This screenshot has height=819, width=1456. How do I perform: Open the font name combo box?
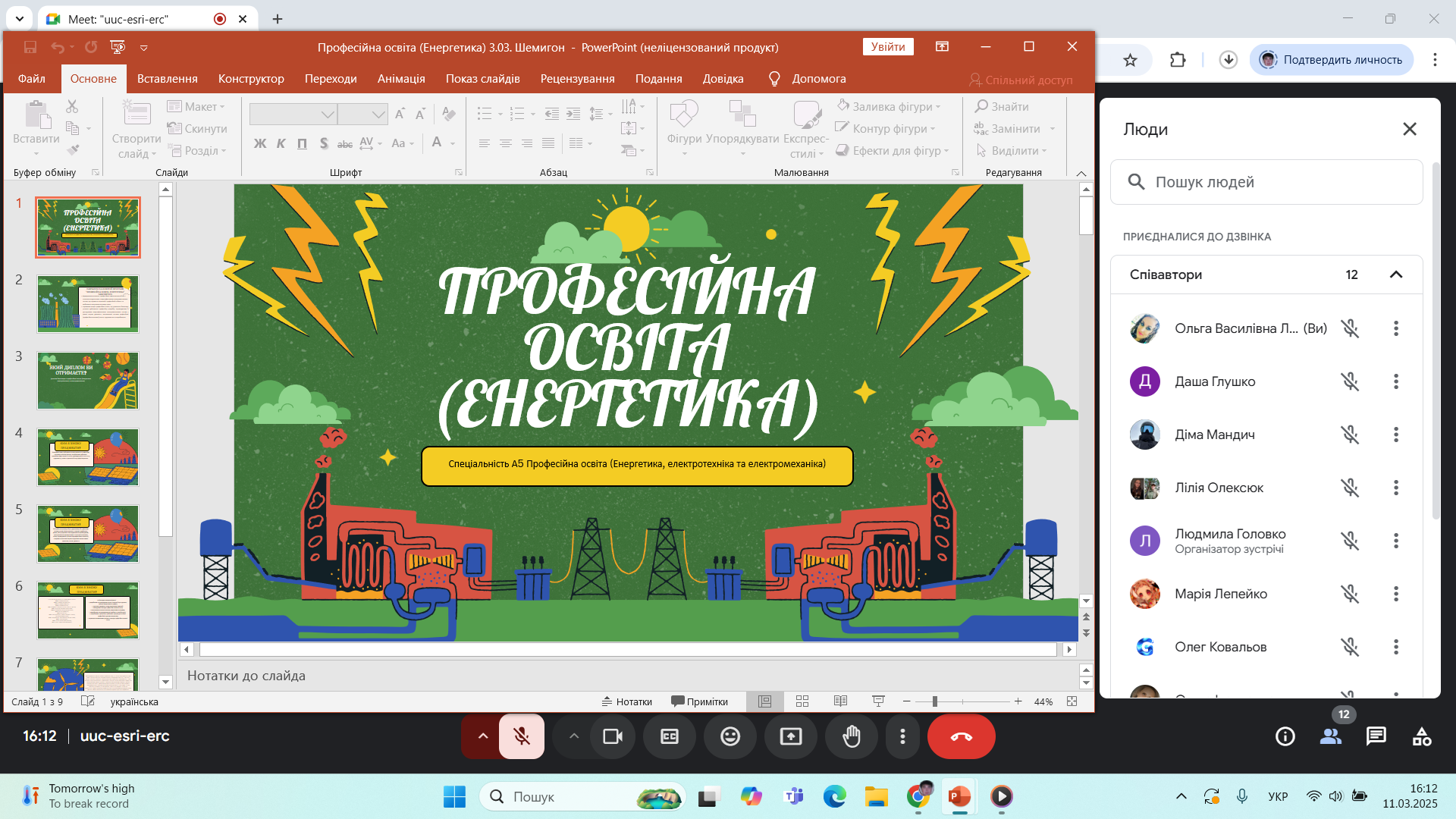[293, 115]
